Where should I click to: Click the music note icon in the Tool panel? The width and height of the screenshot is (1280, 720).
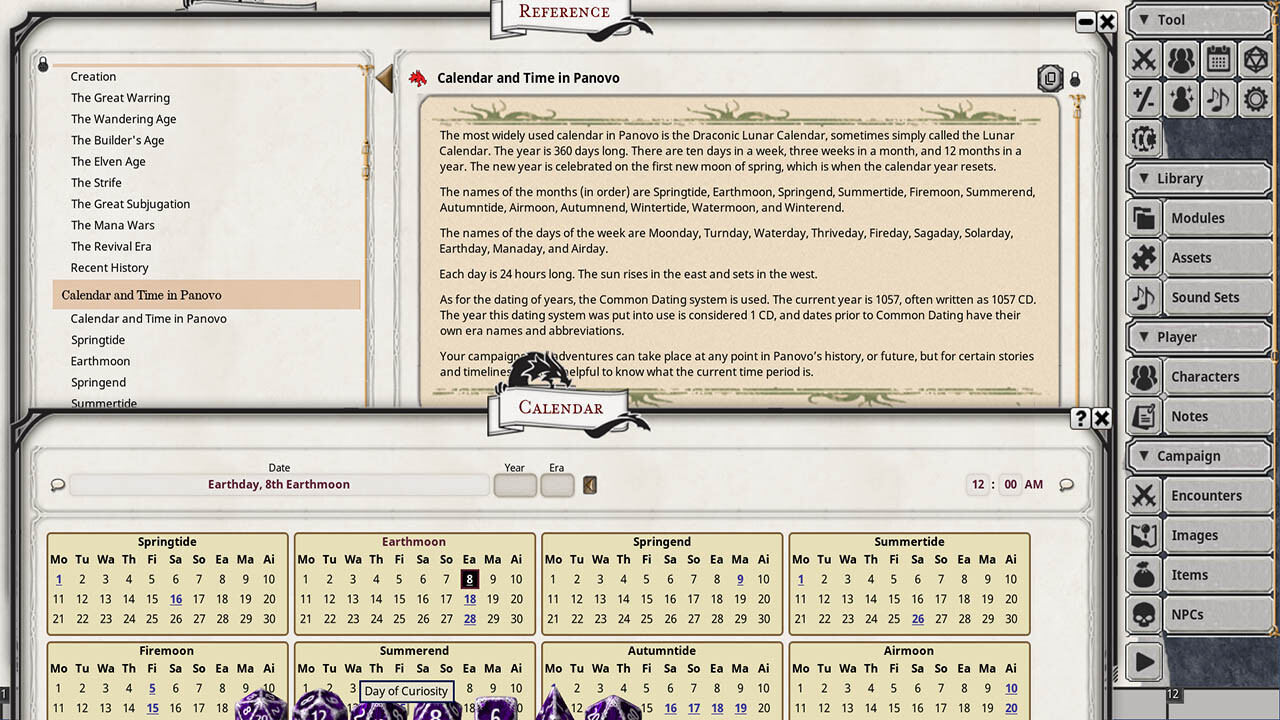[x=1219, y=98]
